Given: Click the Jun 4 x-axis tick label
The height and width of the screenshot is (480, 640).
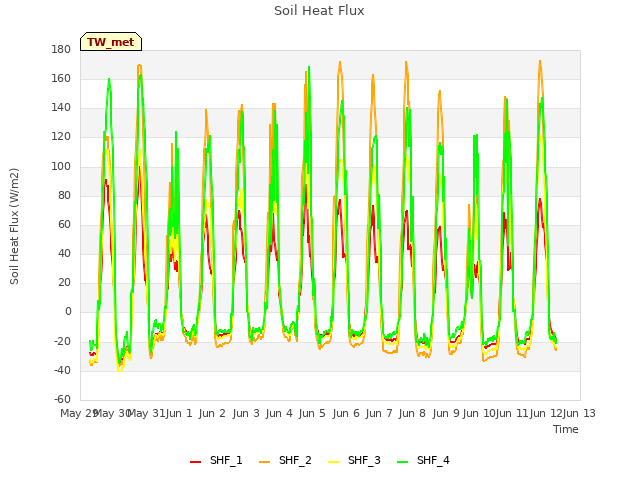Looking at the screenshot, I should 279,413.
